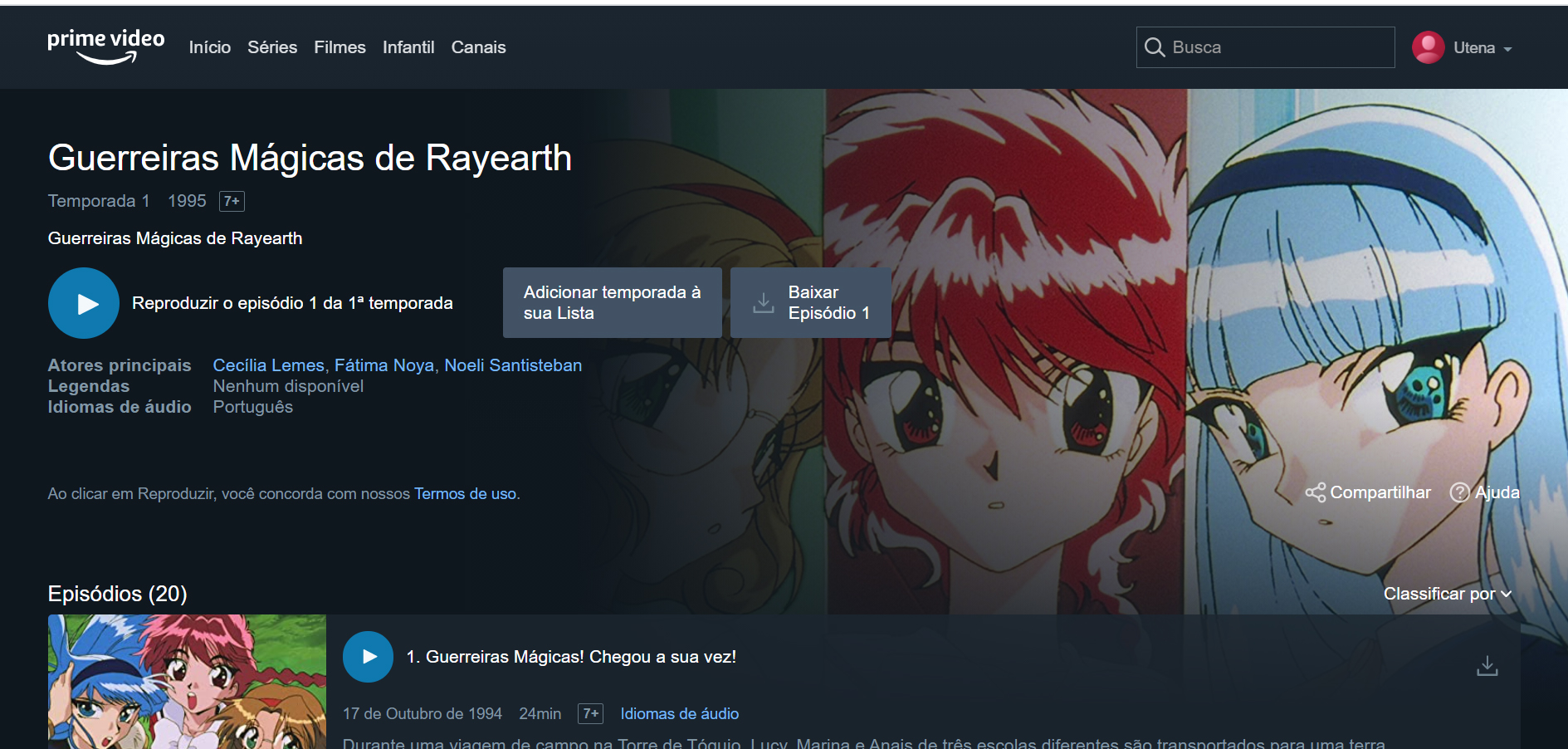Click the Utena profile avatar

pyautogui.click(x=1428, y=47)
